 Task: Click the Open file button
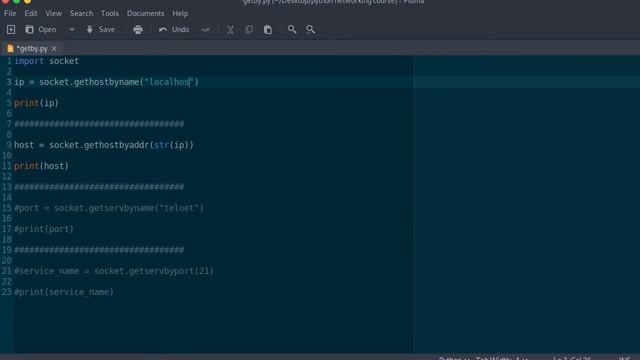coord(41,29)
